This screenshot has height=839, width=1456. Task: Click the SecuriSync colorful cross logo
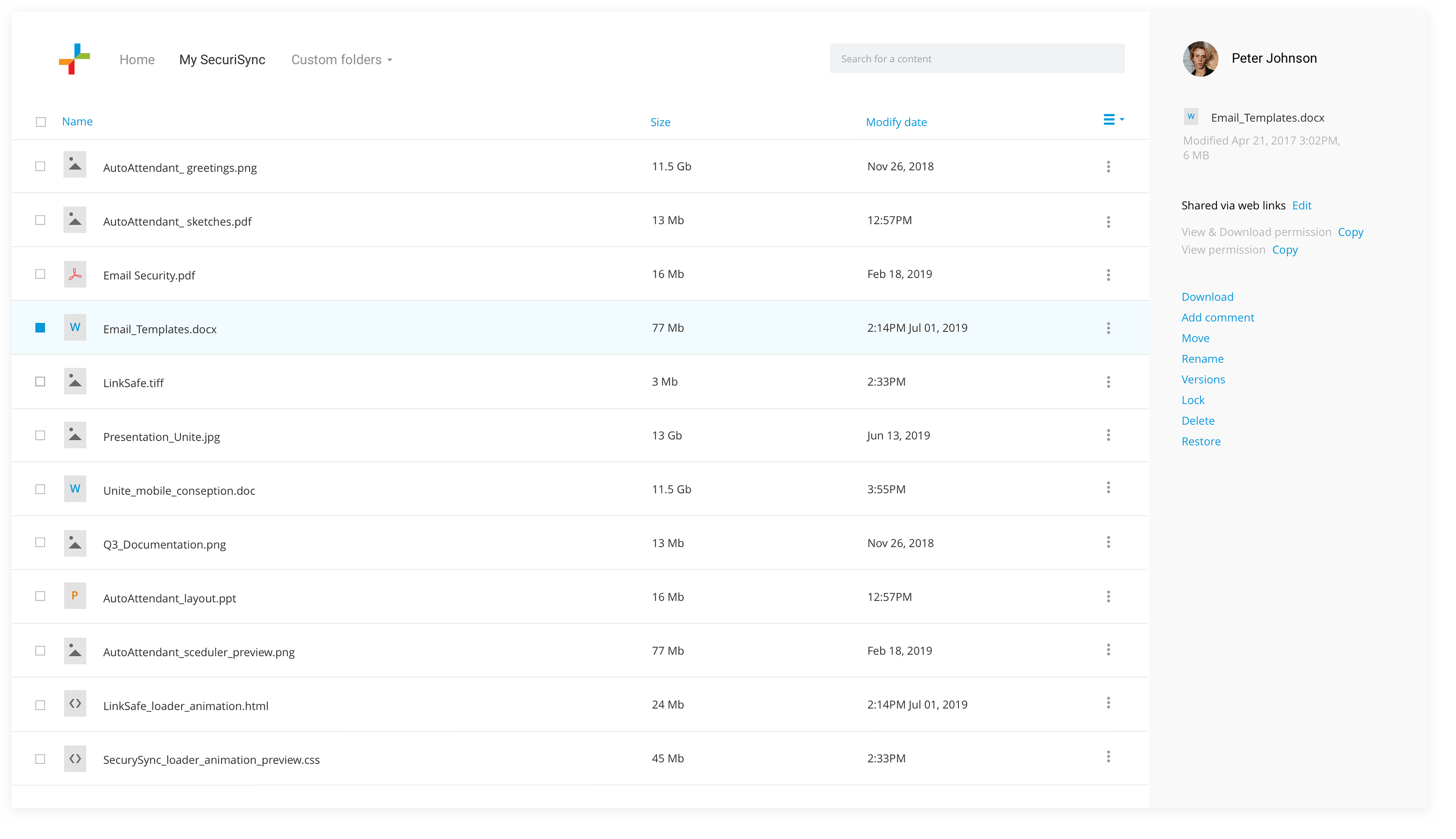pos(74,59)
